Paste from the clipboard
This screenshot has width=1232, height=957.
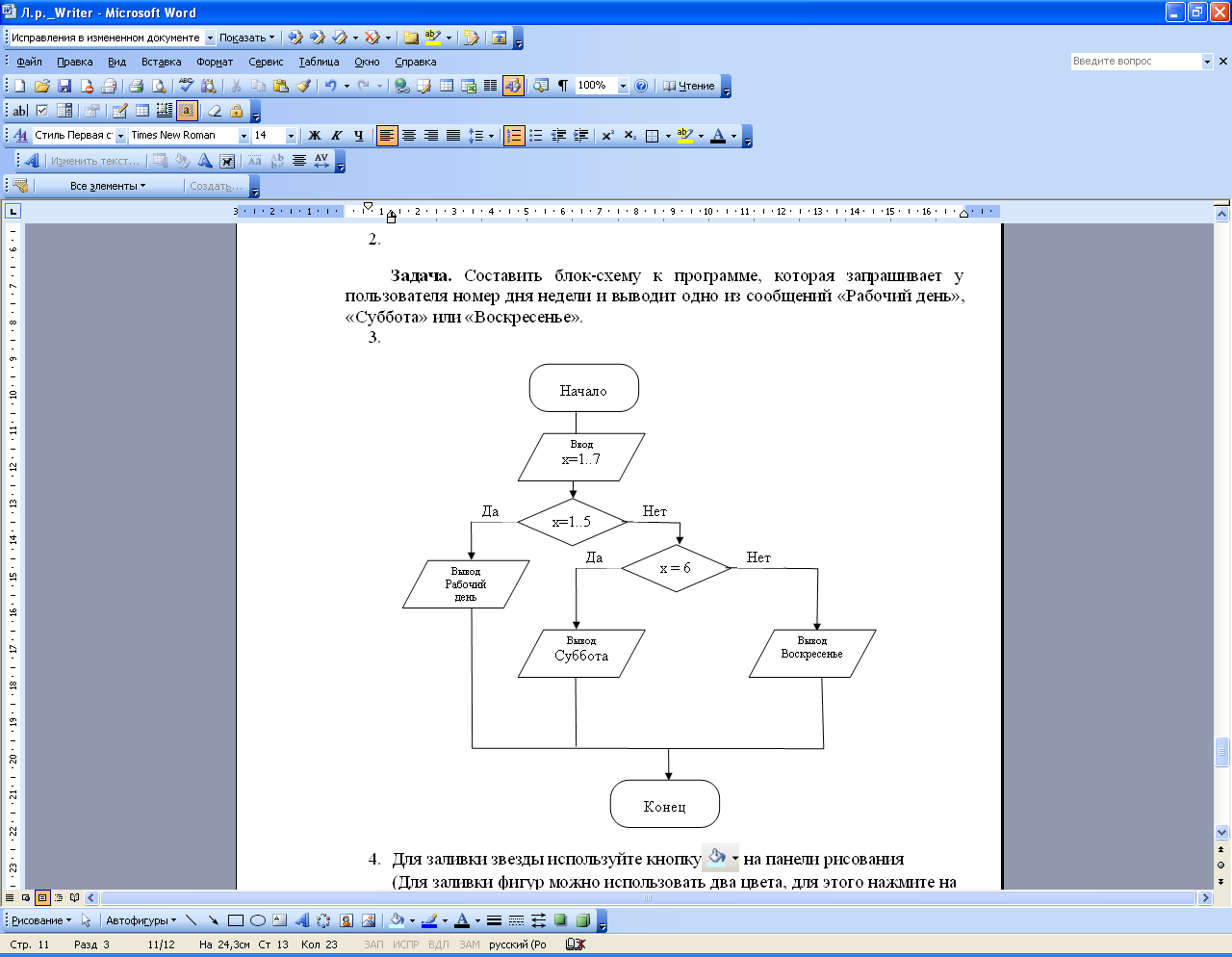[x=281, y=86]
